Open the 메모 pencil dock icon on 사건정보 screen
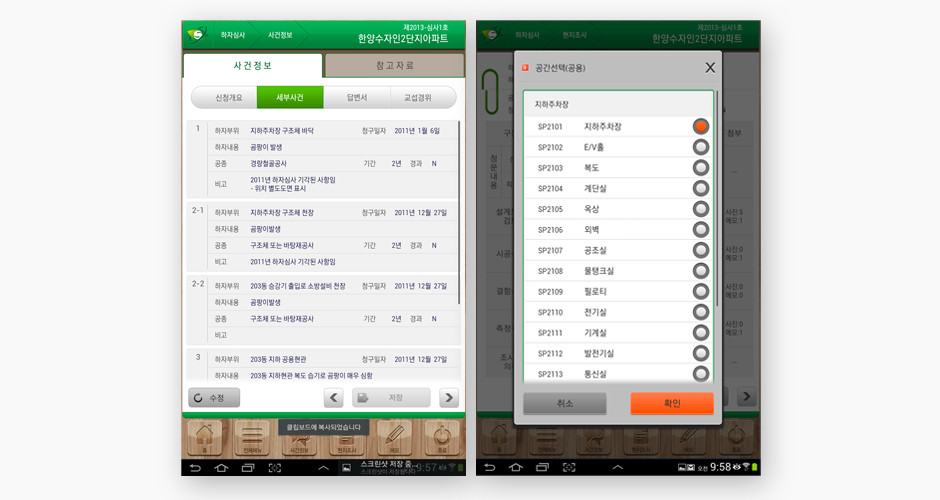Image resolution: width=940 pixels, height=500 pixels. (394, 438)
